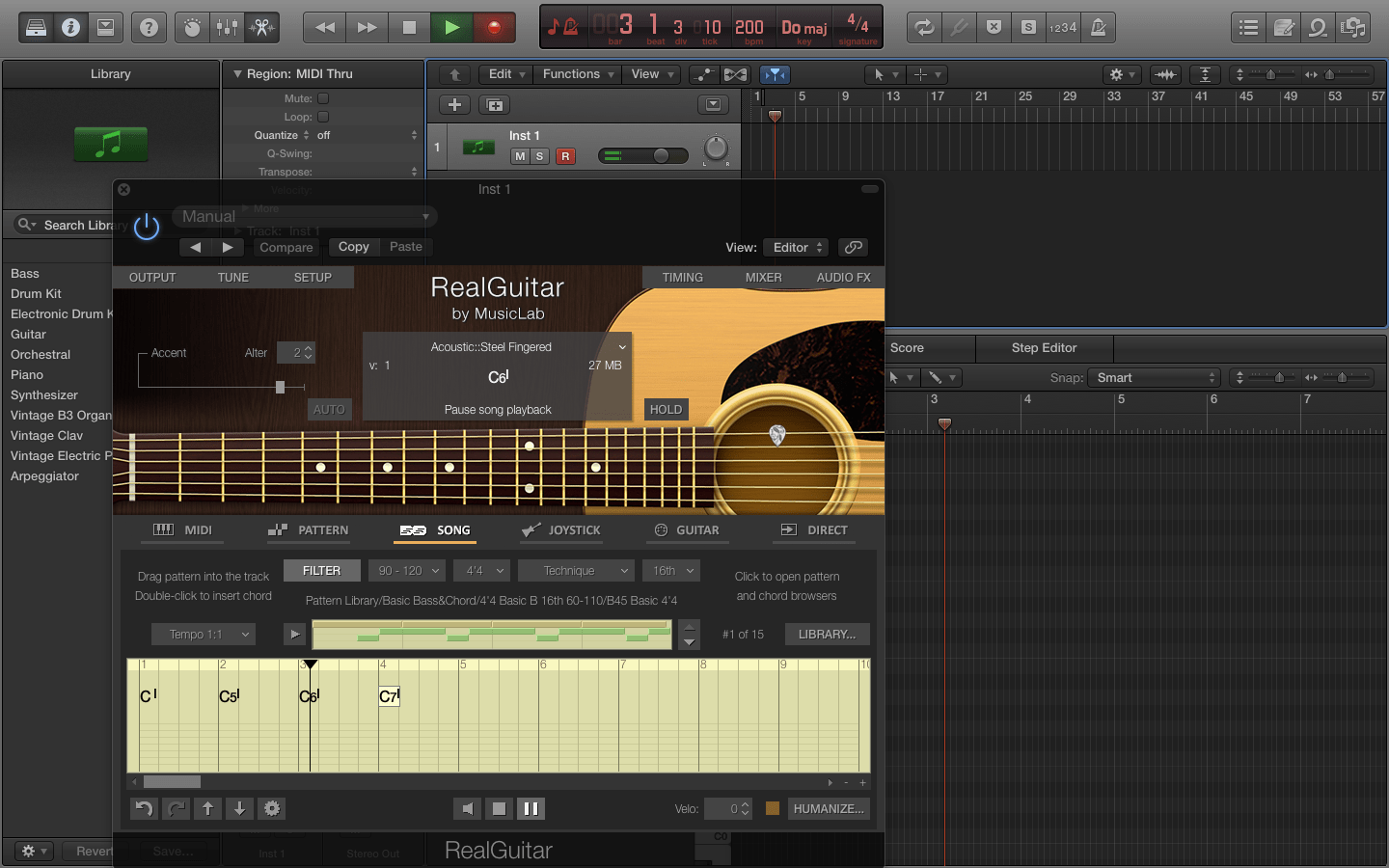Click the Compare button in the plugin header
The image size is (1389, 868).
click(x=286, y=247)
